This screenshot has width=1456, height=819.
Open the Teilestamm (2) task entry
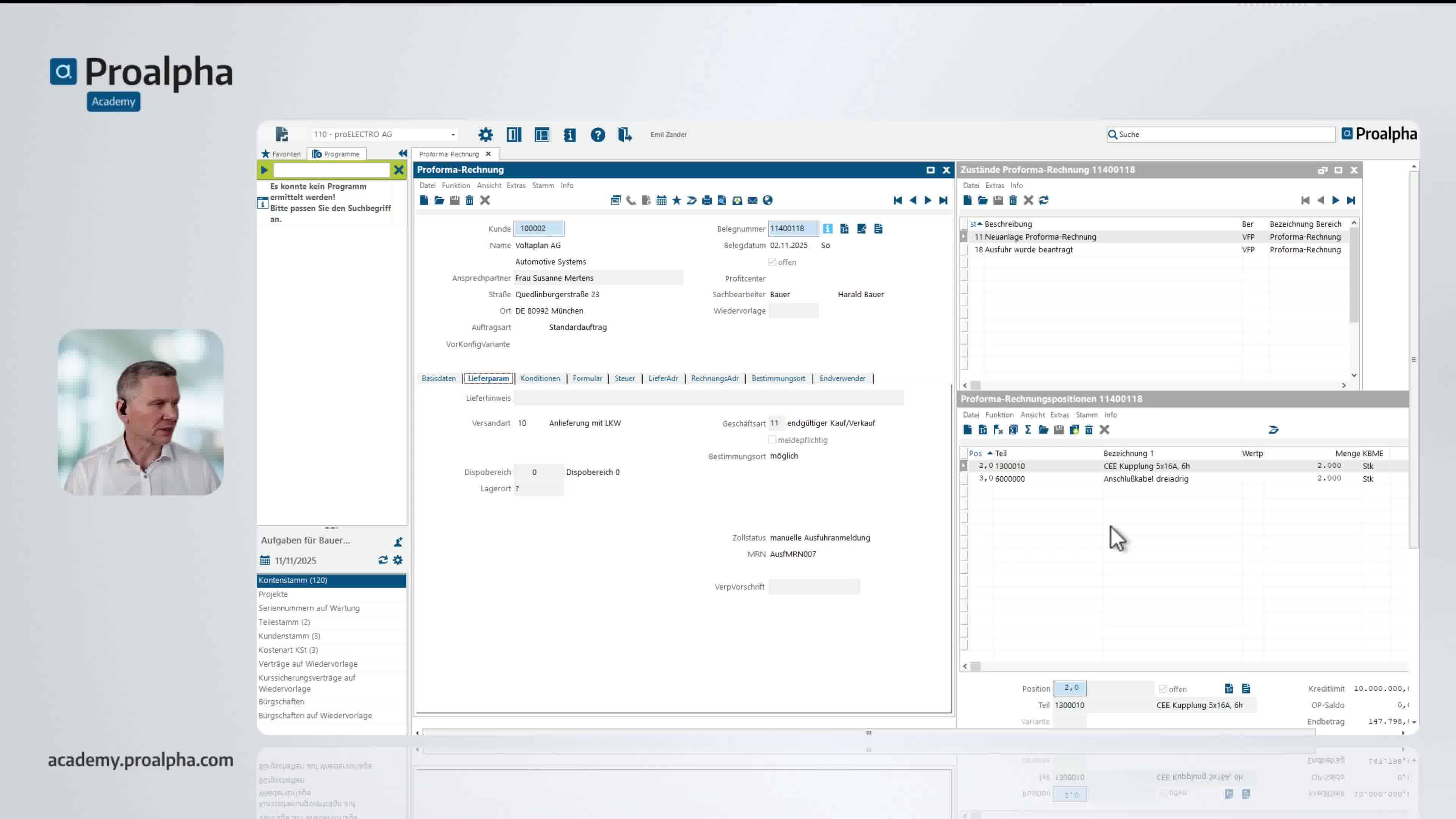click(284, 622)
